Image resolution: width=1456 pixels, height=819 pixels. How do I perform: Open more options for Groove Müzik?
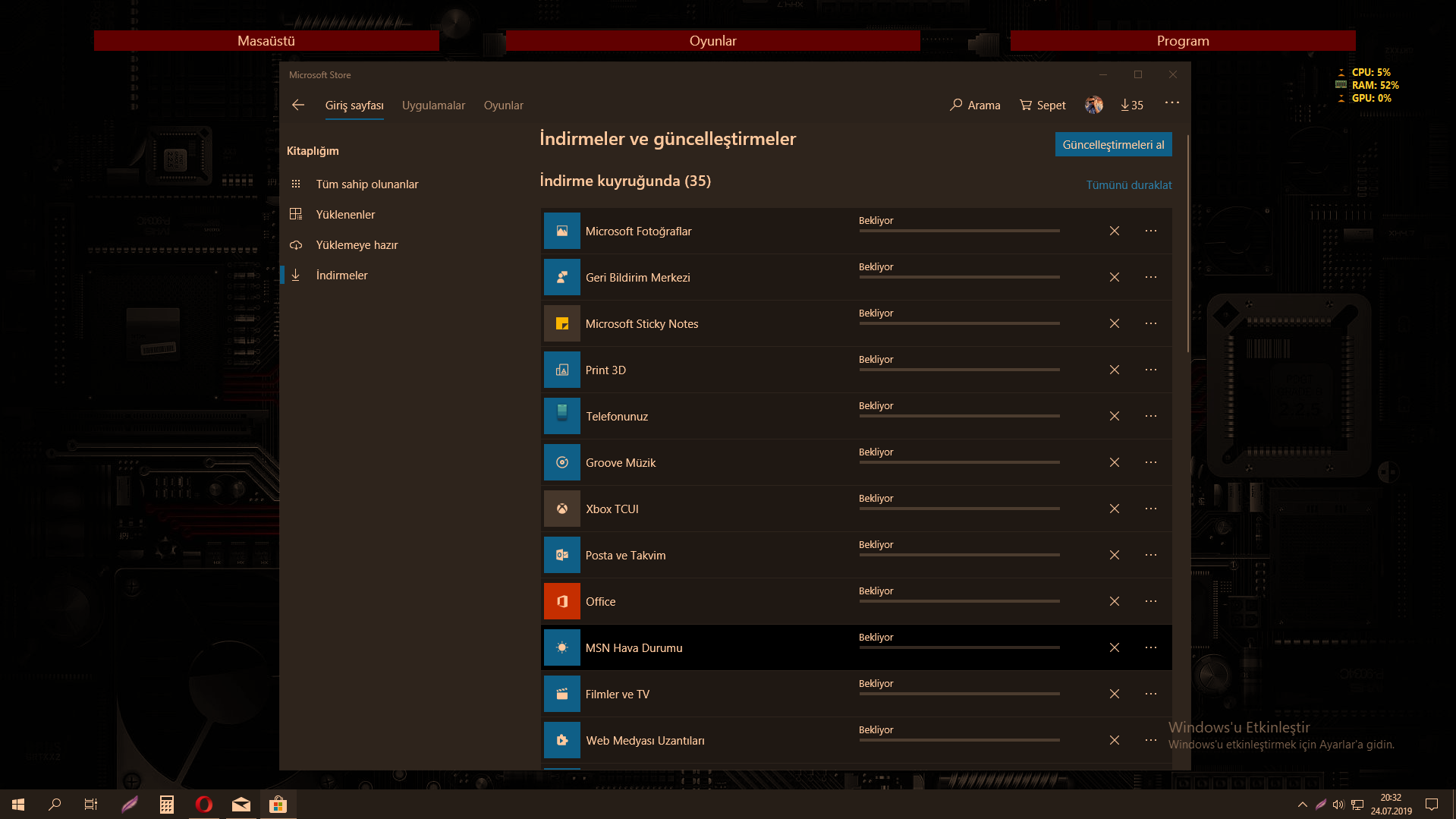(x=1151, y=462)
